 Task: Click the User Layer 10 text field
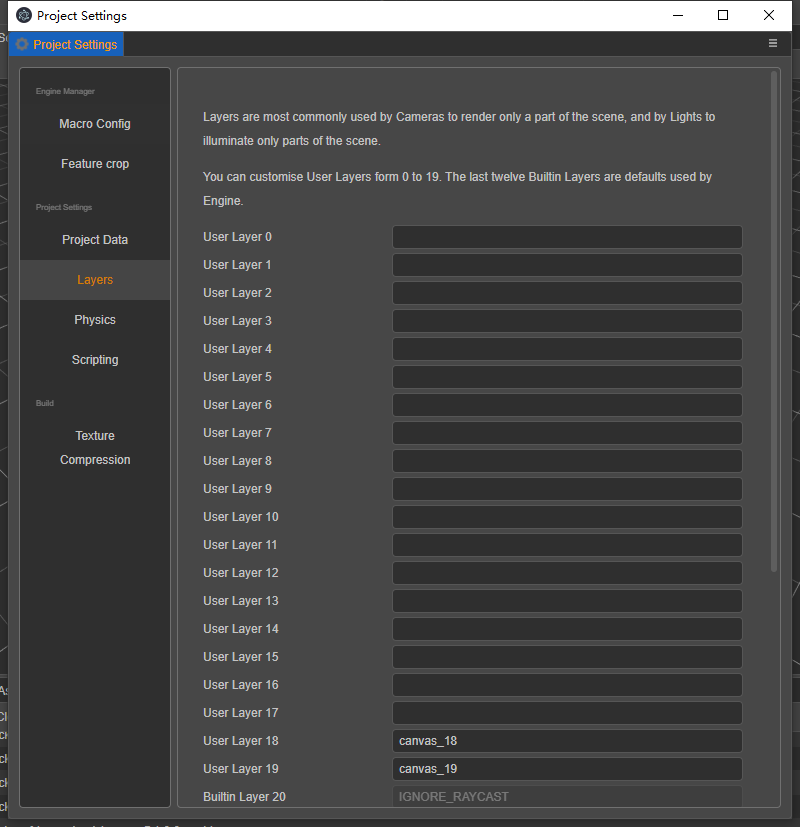567,517
